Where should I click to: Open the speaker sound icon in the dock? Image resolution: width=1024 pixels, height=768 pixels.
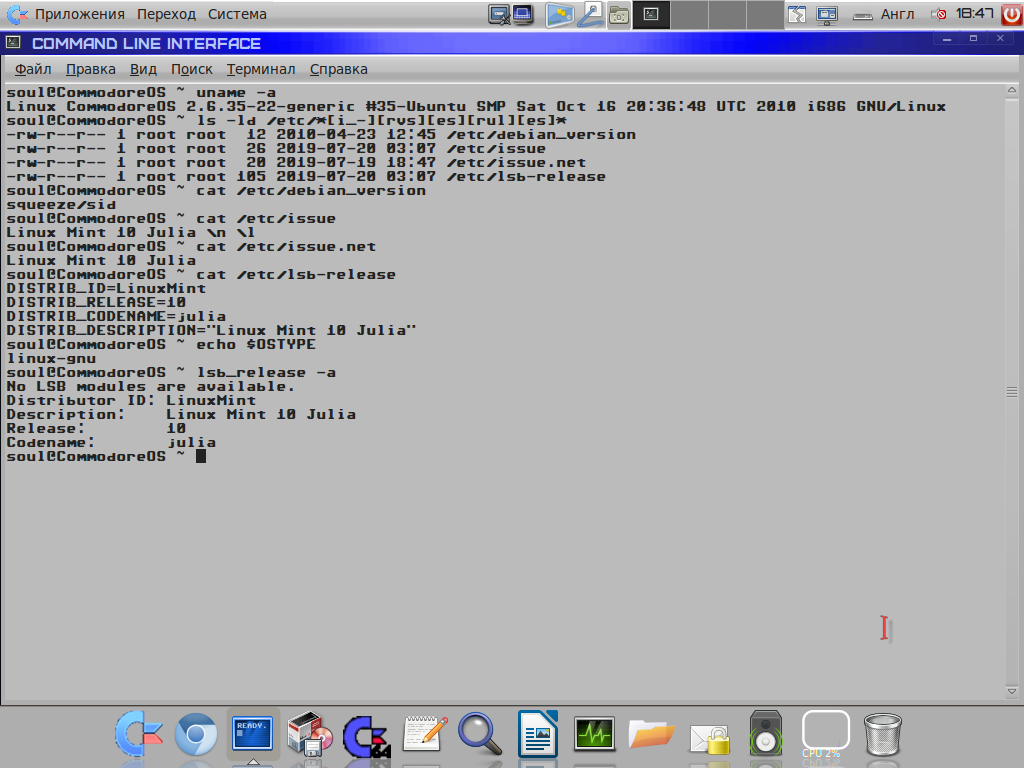(x=765, y=733)
